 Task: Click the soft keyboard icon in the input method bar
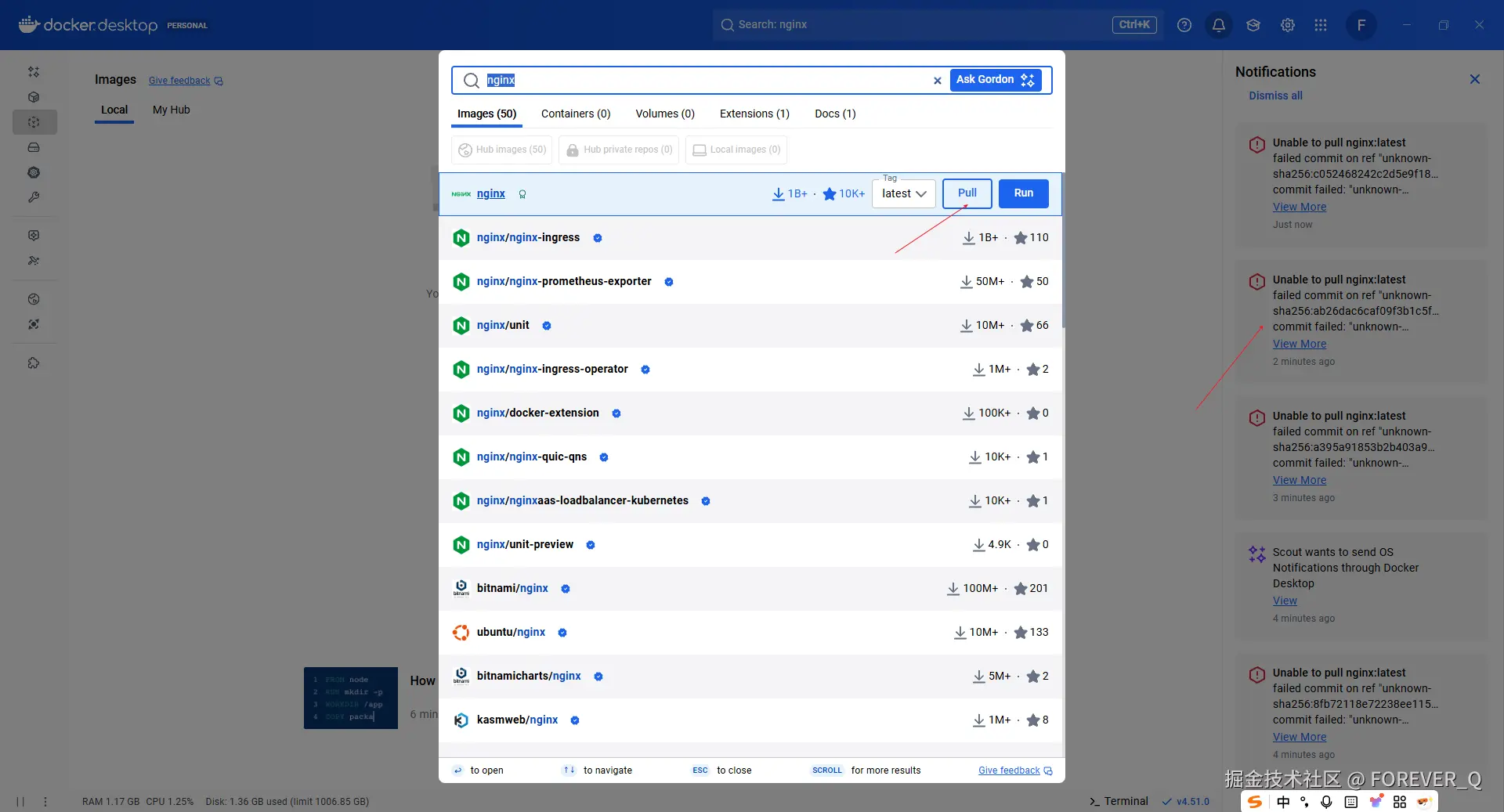(1351, 802)
